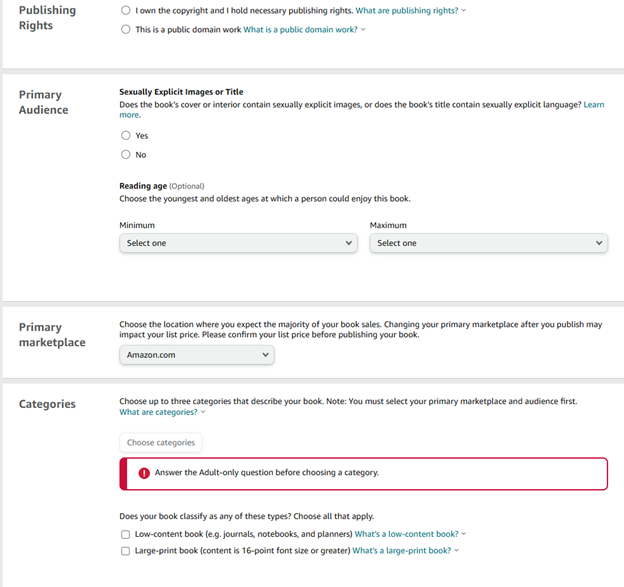Open the Amazon.com primary marketplace dropdown
The height and width of the screenshot is (587, 624).
click(x=197, y=355)
